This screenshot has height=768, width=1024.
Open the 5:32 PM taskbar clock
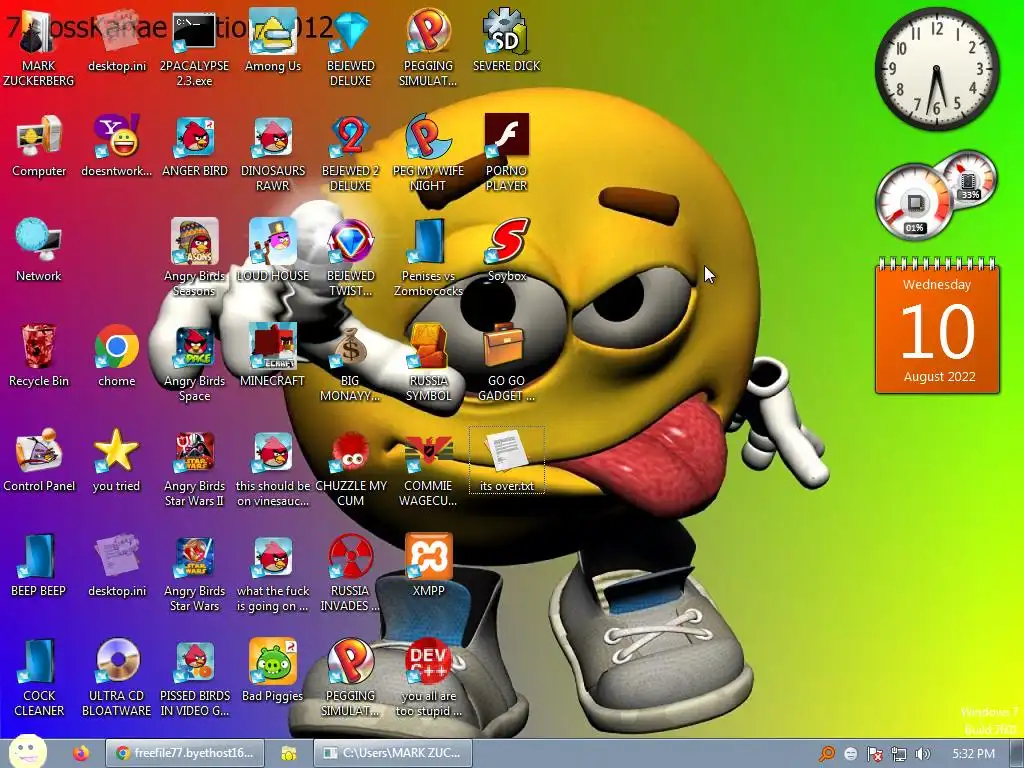pyautogui.click(x=973, y=754)
